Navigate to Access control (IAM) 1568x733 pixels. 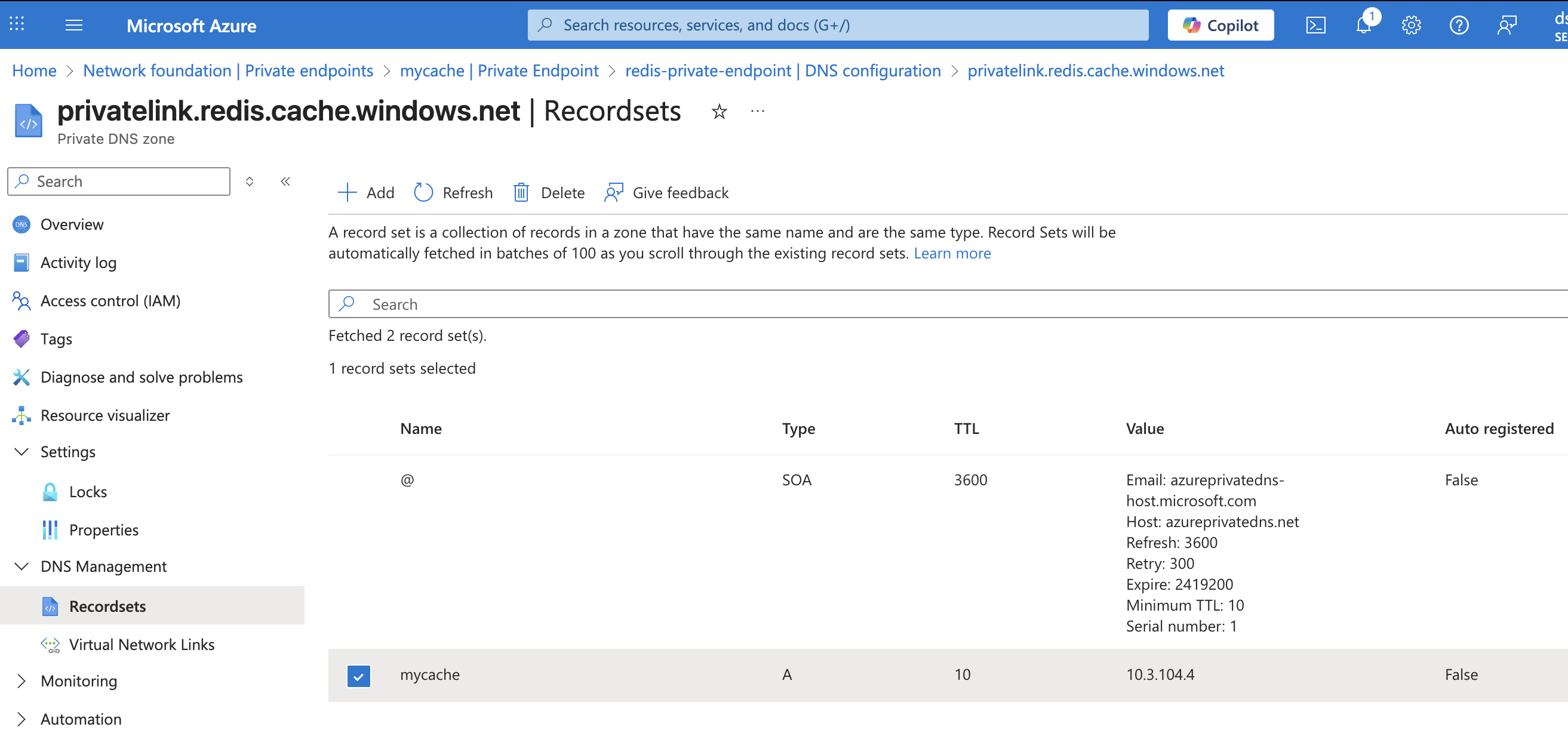coord(110,300)
